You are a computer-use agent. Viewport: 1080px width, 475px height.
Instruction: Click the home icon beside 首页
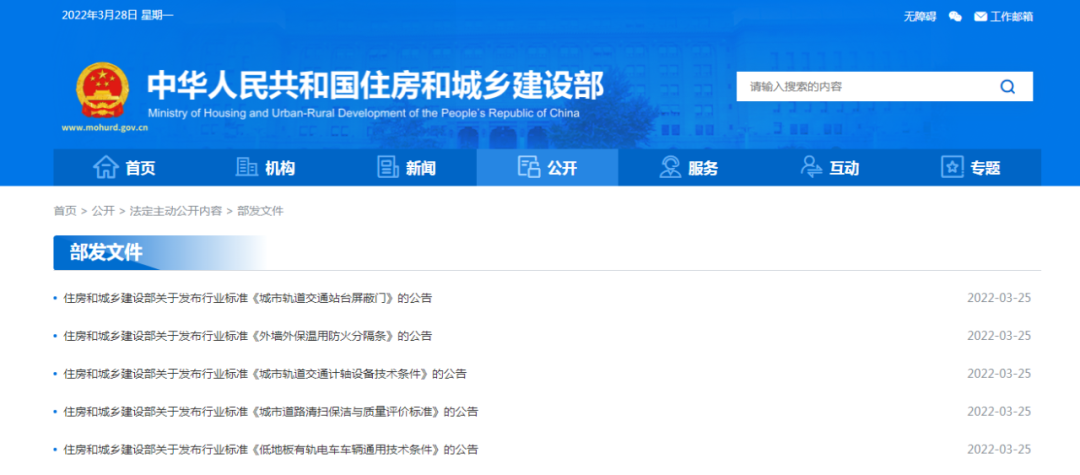pyautogui.click(x=106, y=167)
